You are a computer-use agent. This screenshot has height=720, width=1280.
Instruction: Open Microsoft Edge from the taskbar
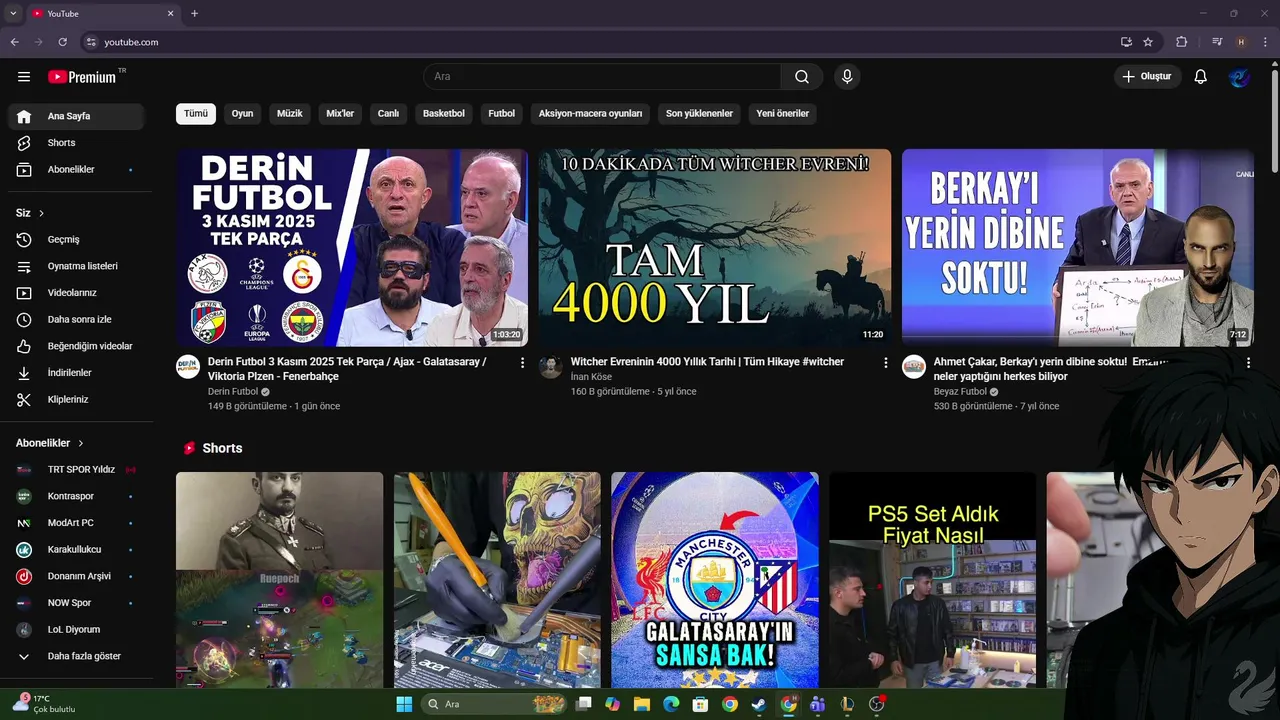point(671,704)
